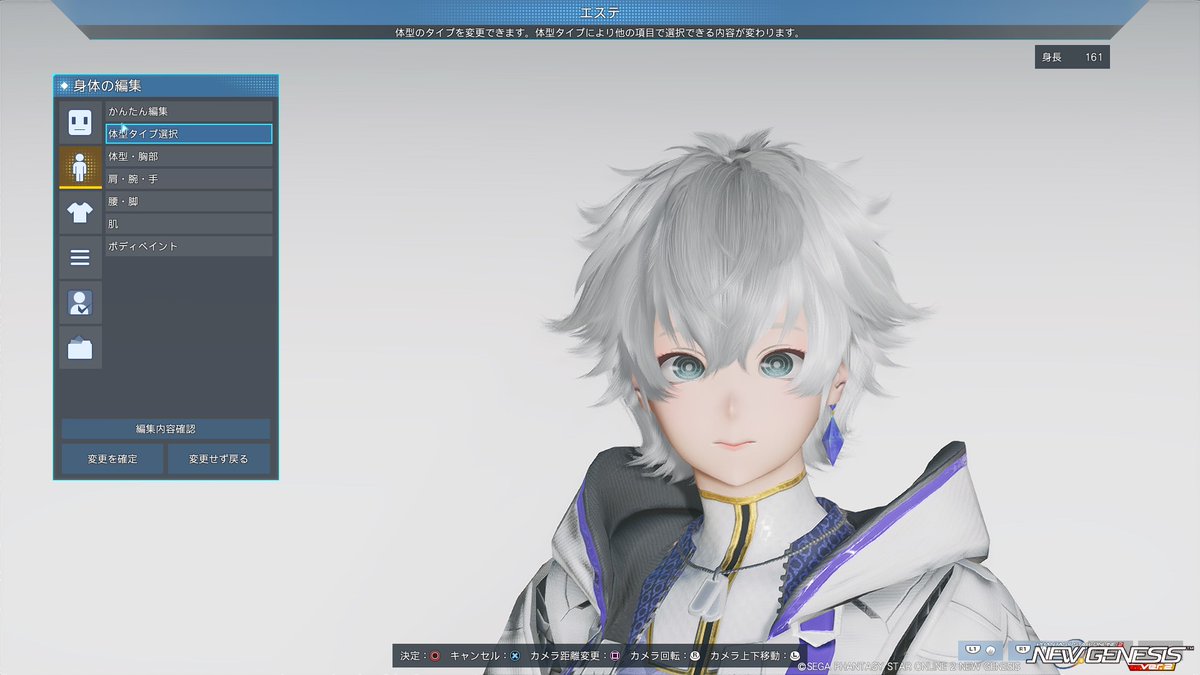Open 肌 skin menu item
1200x675 pixels.
[189, 224]
